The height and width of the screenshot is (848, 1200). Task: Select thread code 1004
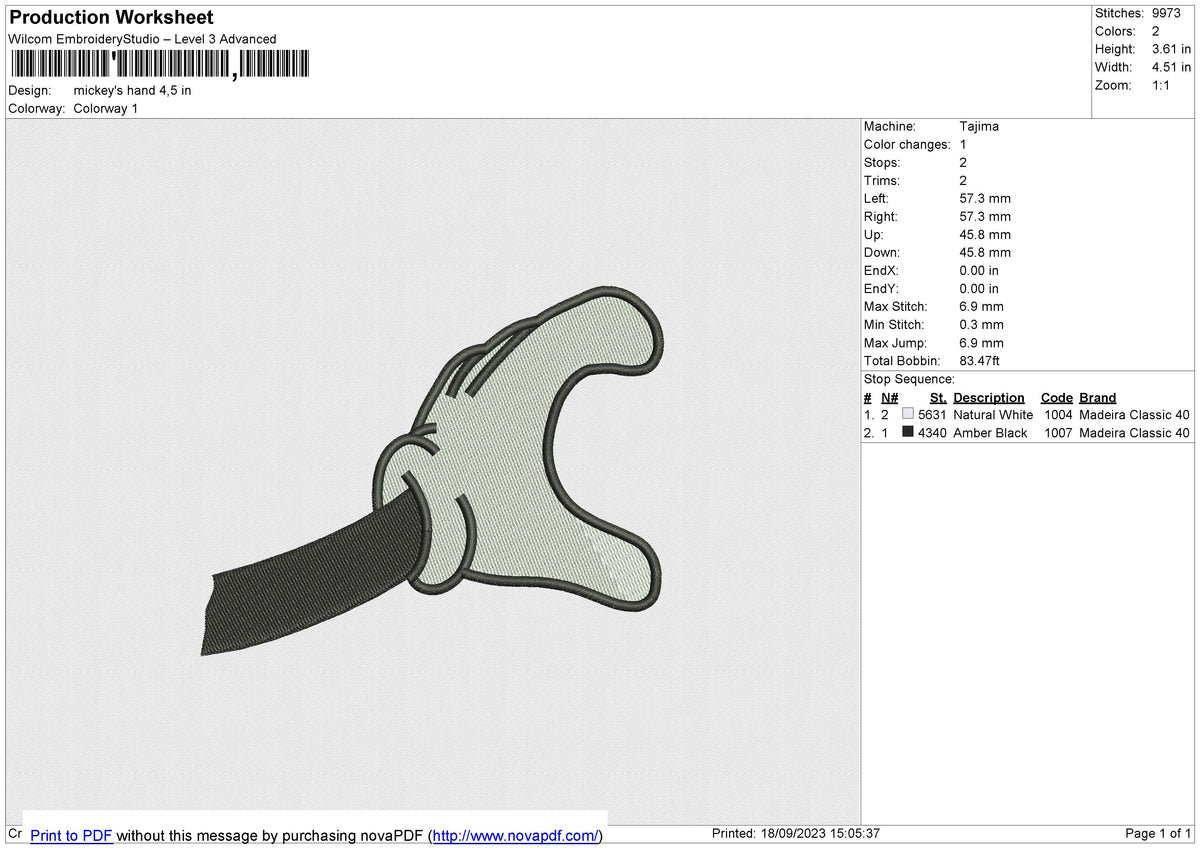click(1059, 415)
